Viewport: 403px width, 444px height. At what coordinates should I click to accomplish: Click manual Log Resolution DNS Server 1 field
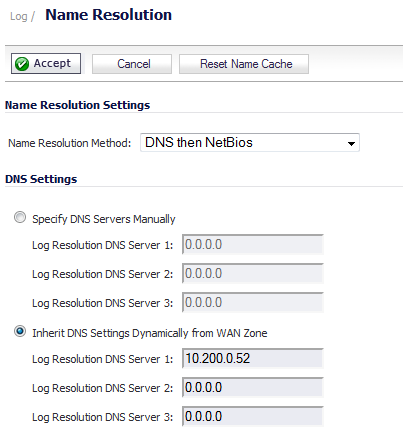tap(253, 244)
